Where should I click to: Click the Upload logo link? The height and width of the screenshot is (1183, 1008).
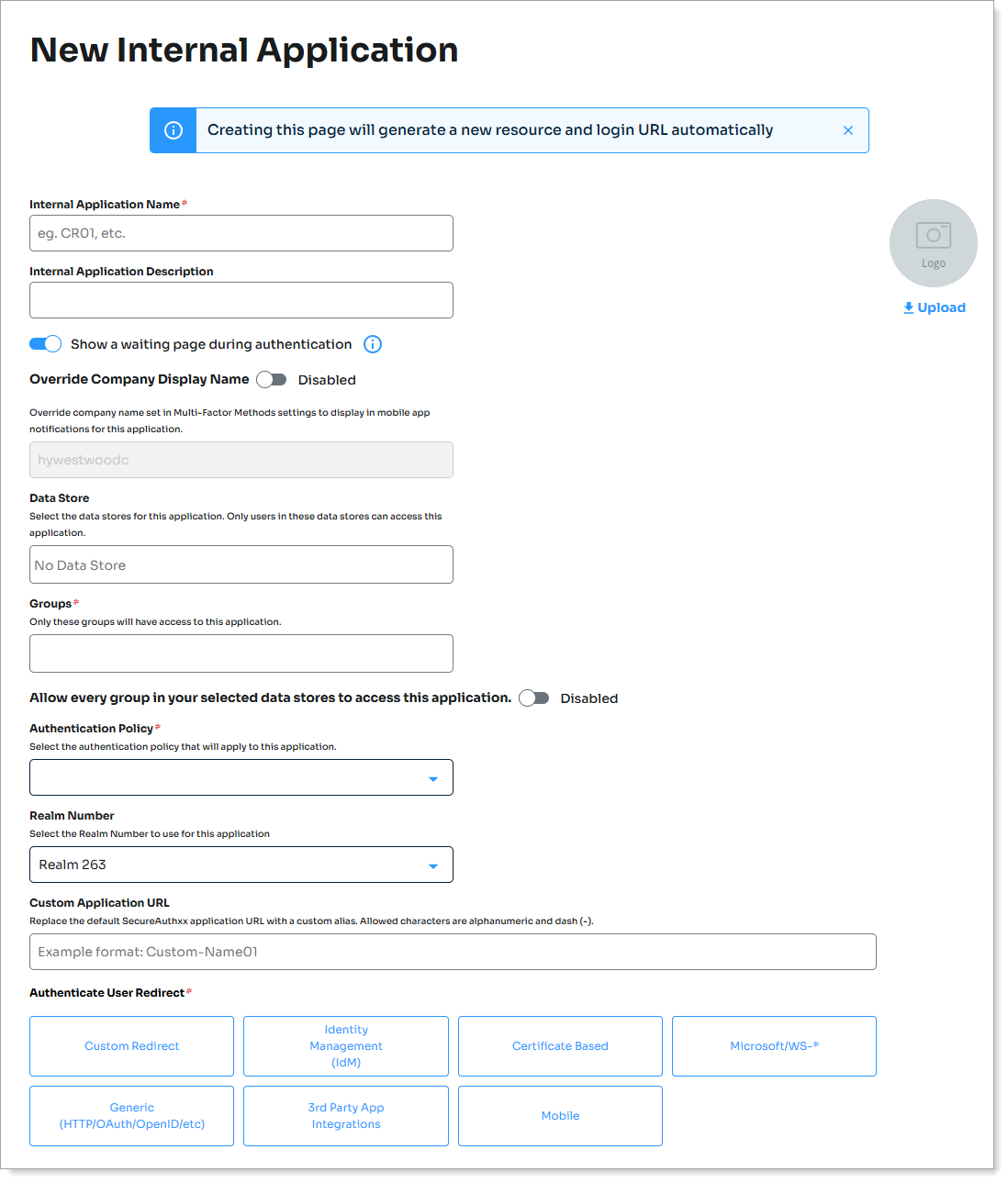pos(934,307)
